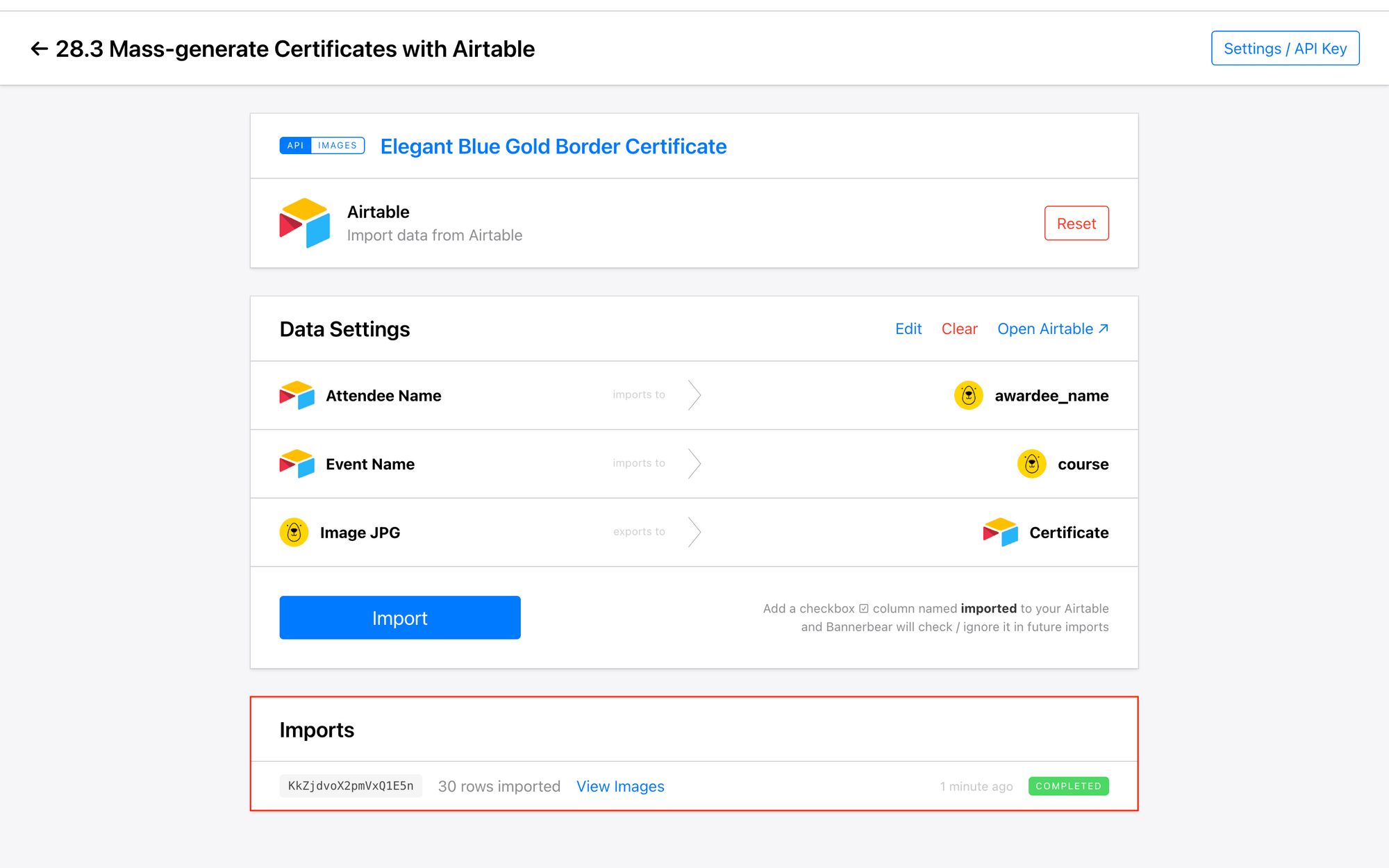Viewport: 1389px width, 868px height.
Task: Click the Import button
Action: pyautogui.click(x=399, y=617)
